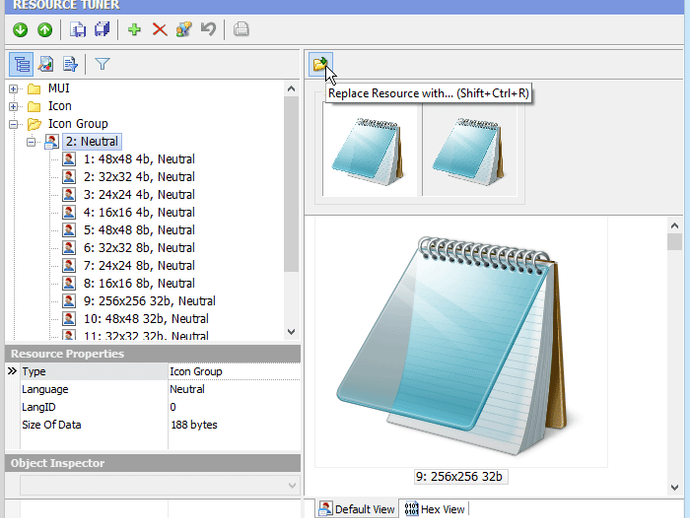Click resource tree scrollbar down arrow

(291, 332)
